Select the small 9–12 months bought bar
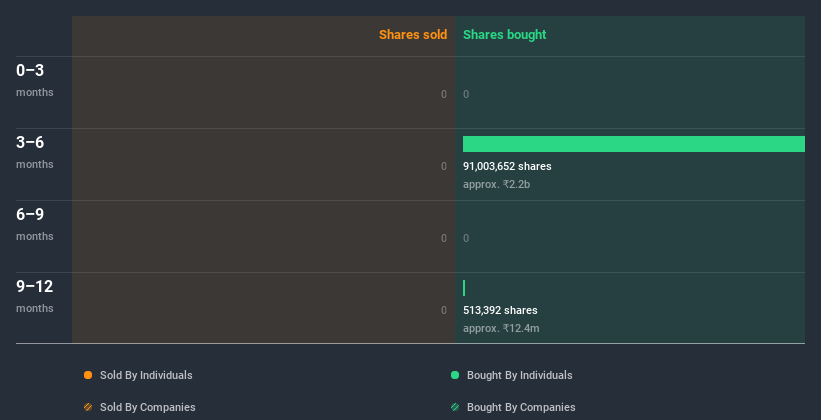The width and height of the screenshot is (821, 420). point(464,288)
